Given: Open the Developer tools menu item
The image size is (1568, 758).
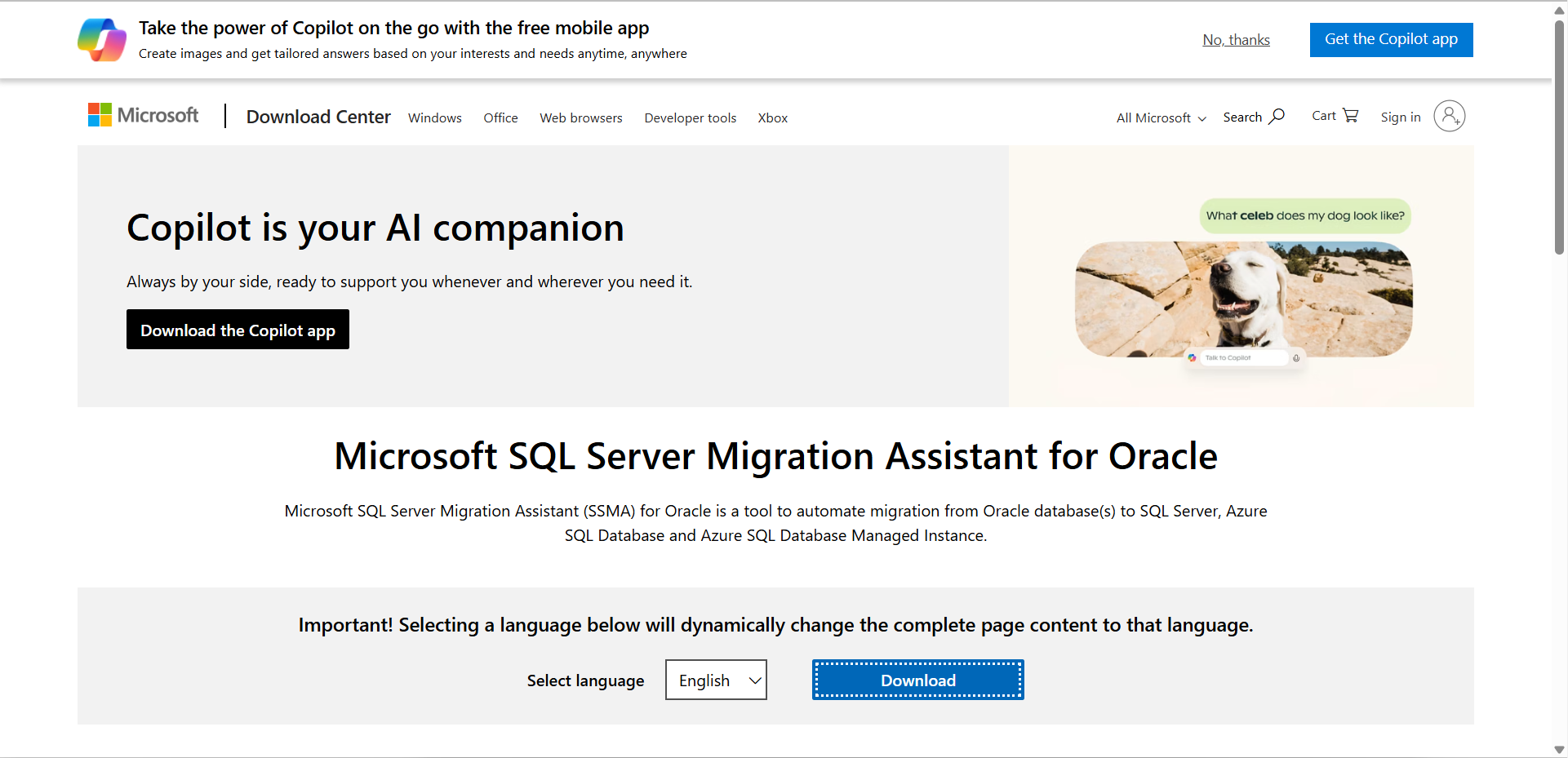Looking at the screenshot, I should click(x=690, y=117).
